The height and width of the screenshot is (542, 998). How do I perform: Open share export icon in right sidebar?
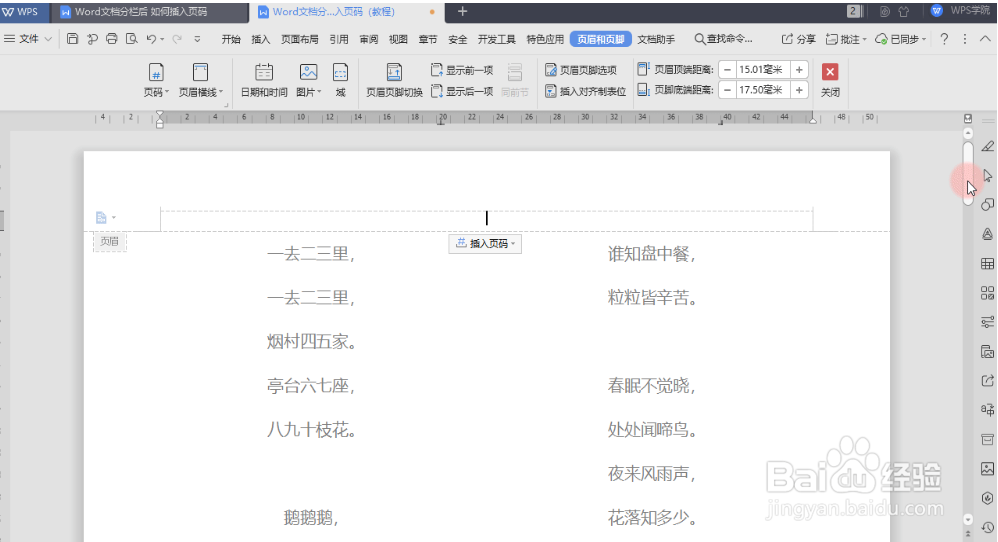click(x=987, y=380)
